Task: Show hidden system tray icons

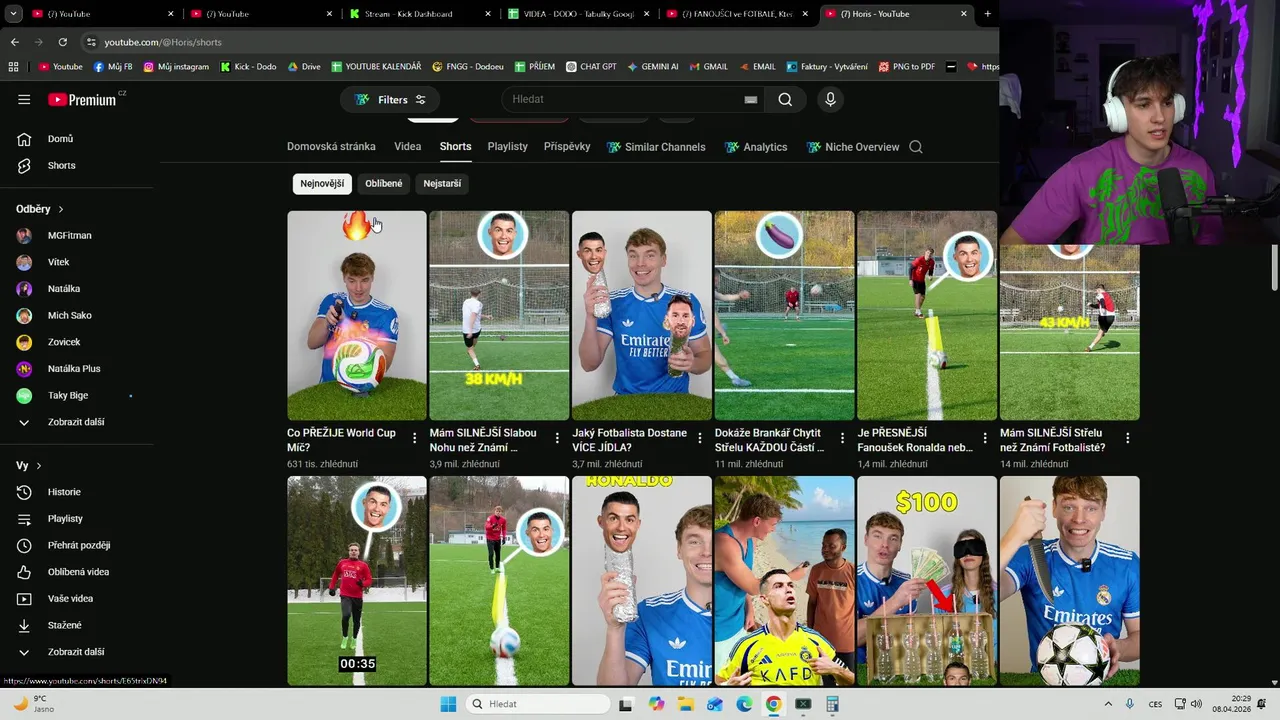Action: pyautogui.click(x=1107, y=704)
